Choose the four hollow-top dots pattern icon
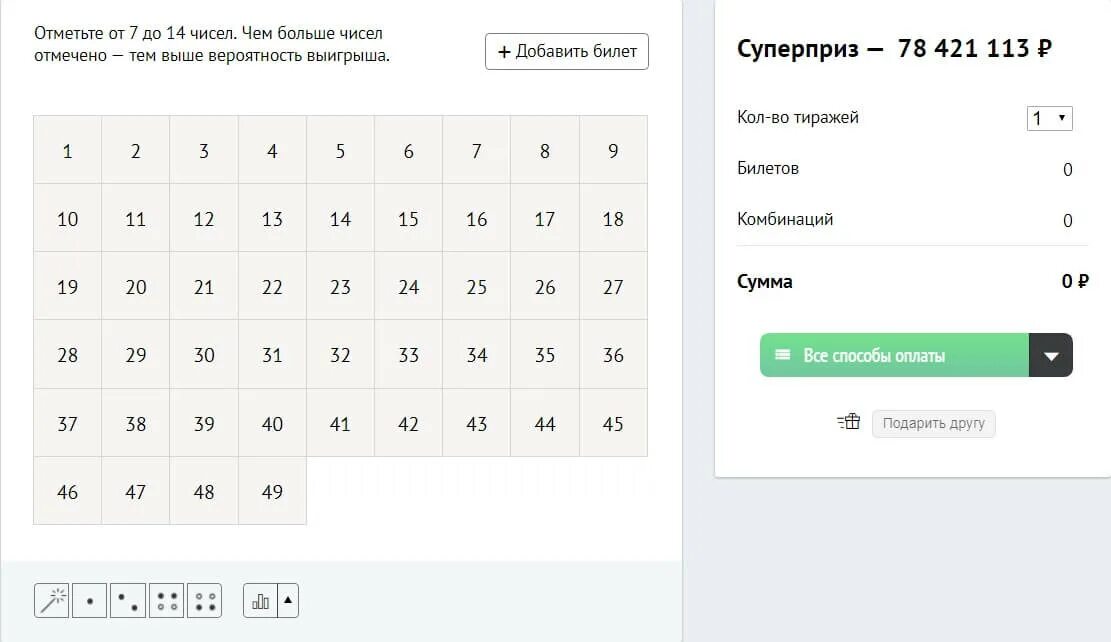 pyautogui.click(x=205, y=601)
